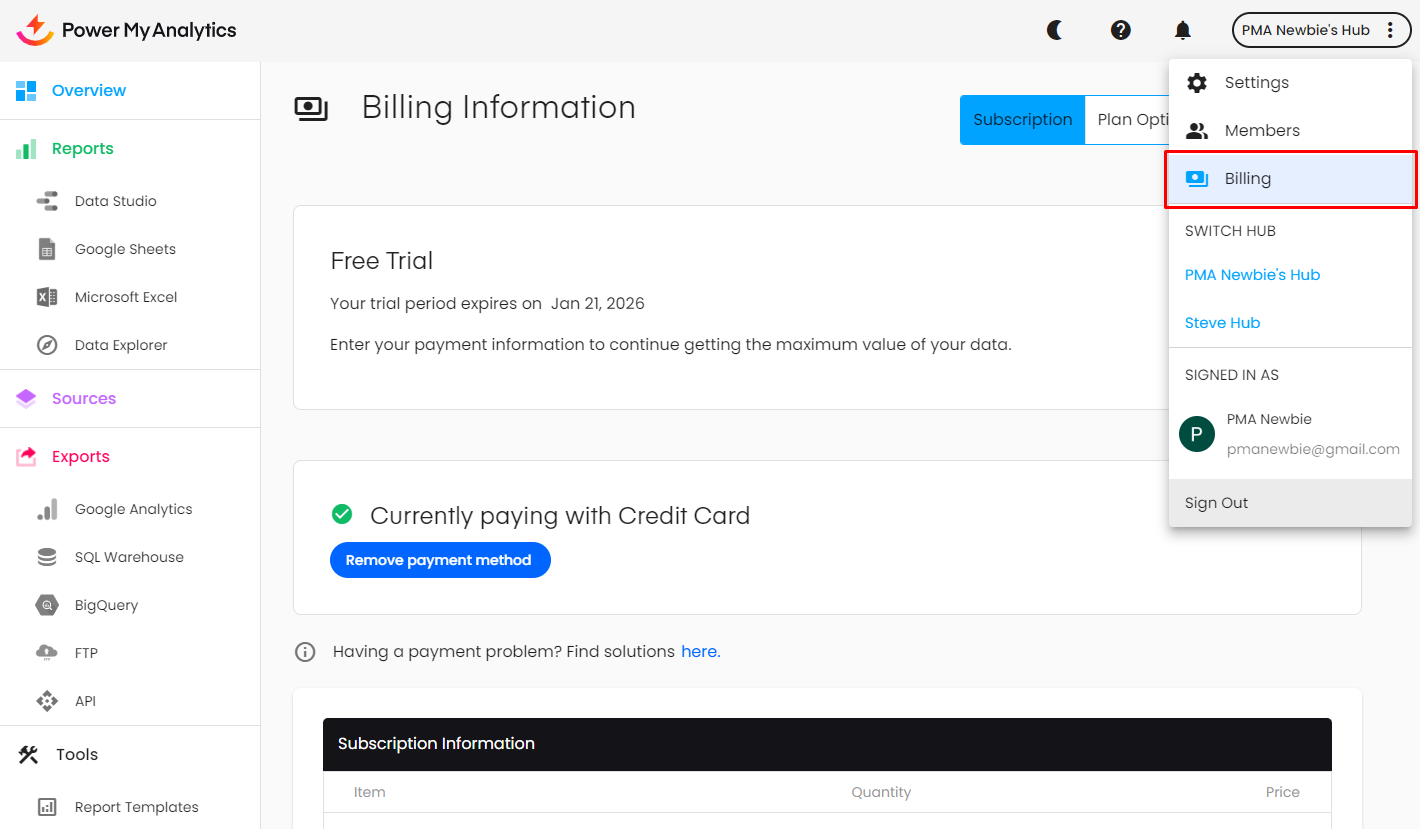Open Settings from the account menu

point(1256,83)
